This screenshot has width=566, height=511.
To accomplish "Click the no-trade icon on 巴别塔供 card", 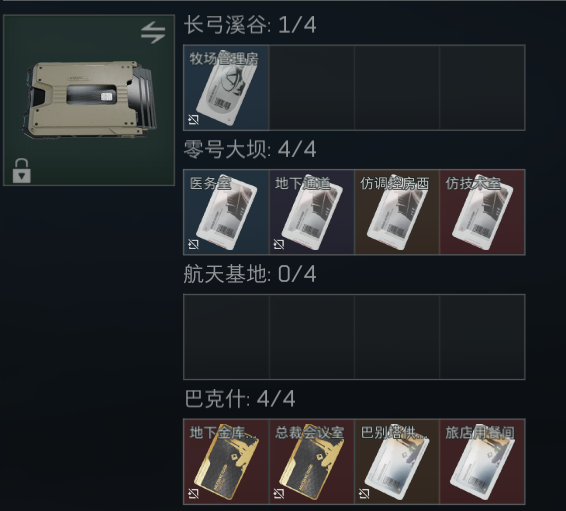I will click(x=364, y=493).
